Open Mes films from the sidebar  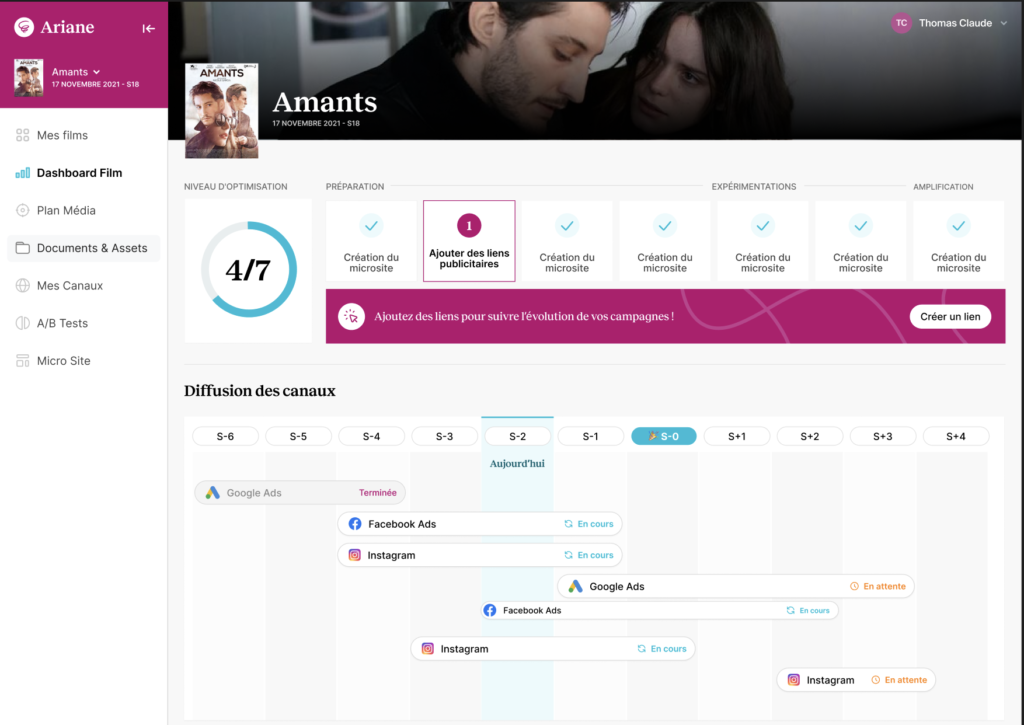(x=62, y=135)
